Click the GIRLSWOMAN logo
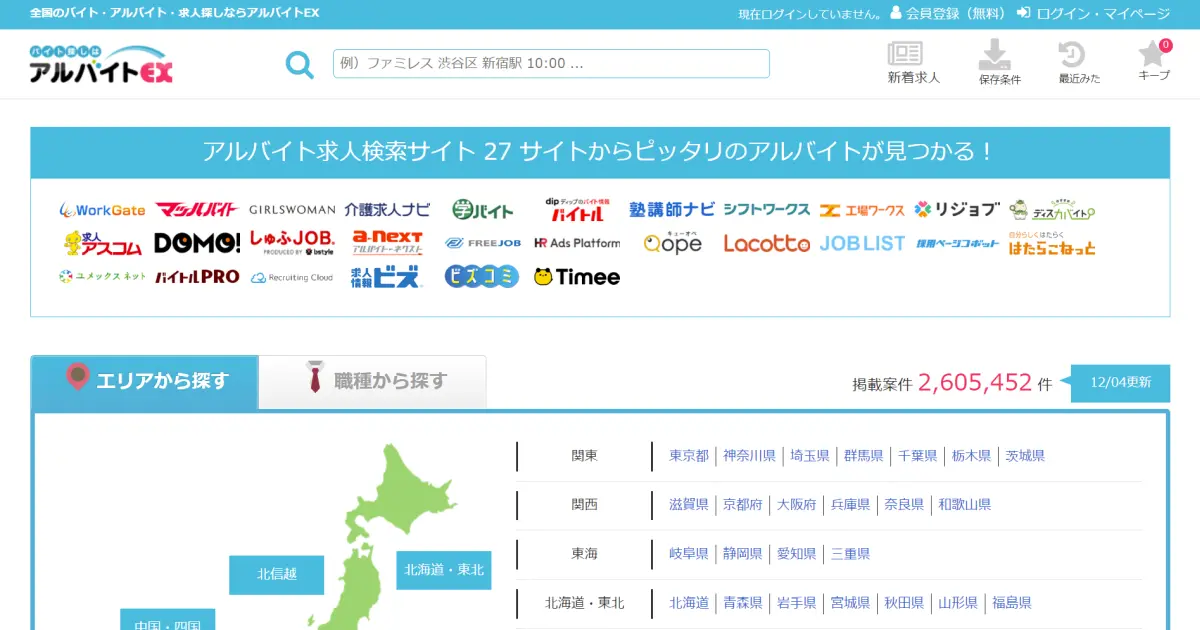Viewport: 1200px width, 630px height. [x=292, y=210]
